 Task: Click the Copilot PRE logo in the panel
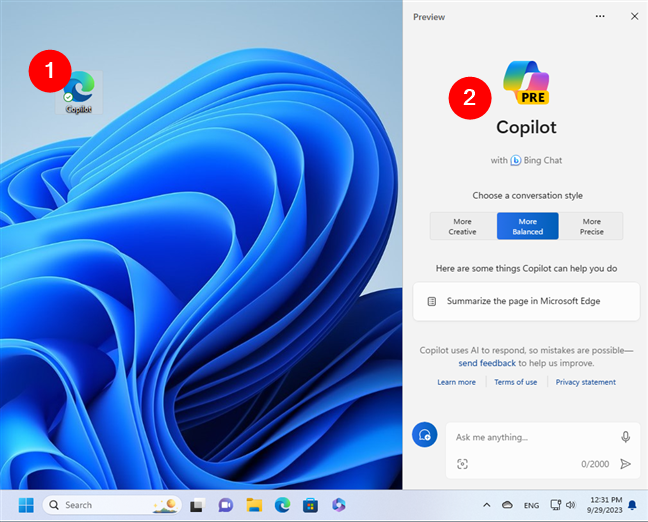[x=526, y=83]
